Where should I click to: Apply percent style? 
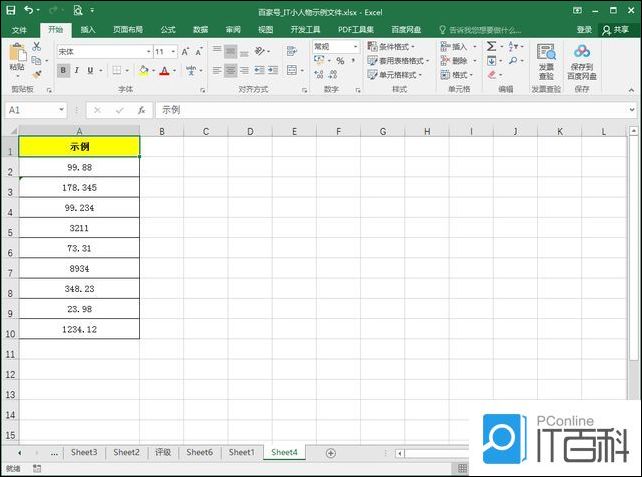[x=340, y=61]
